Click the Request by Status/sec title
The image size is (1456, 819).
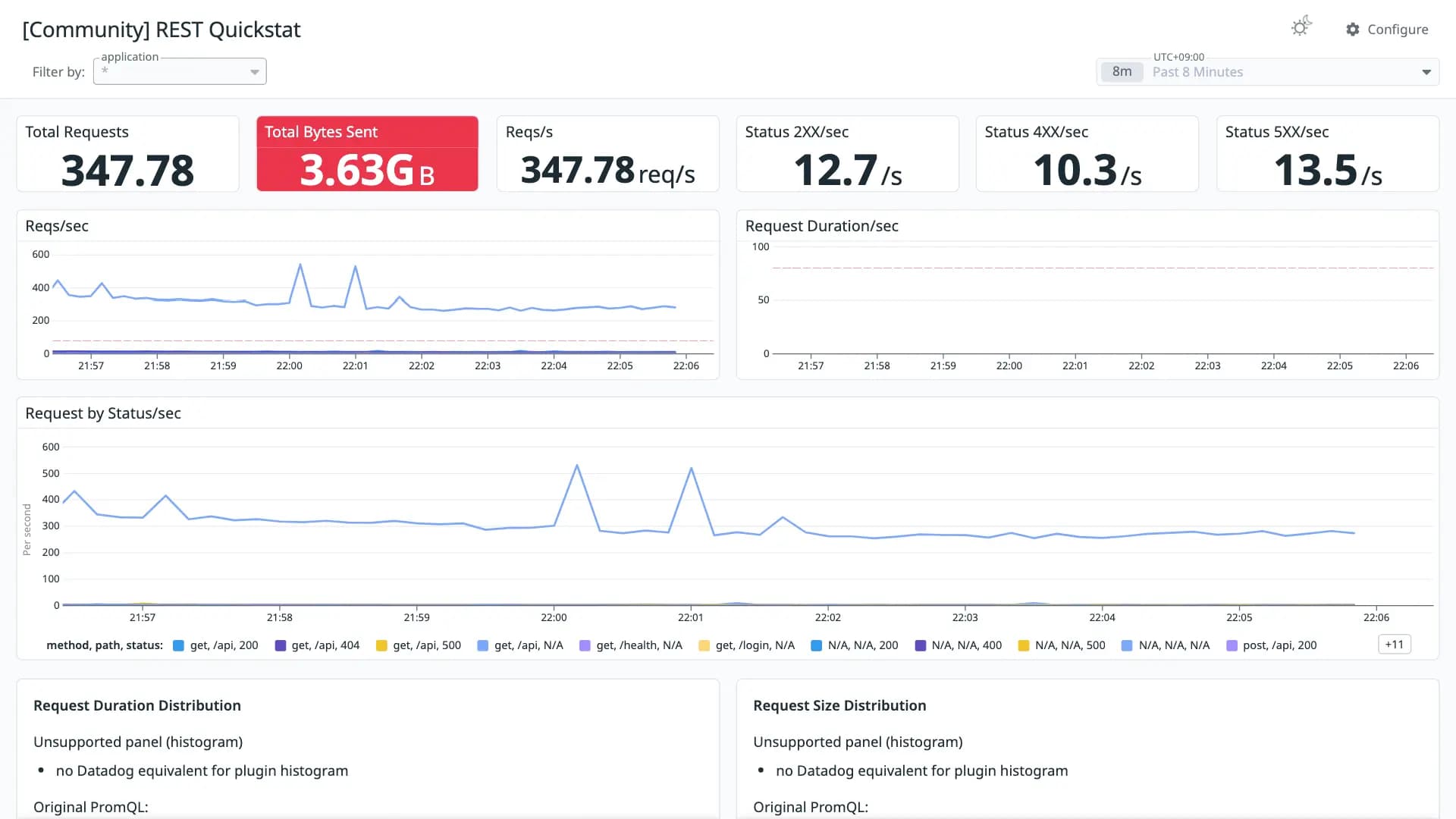click(103, 413)
